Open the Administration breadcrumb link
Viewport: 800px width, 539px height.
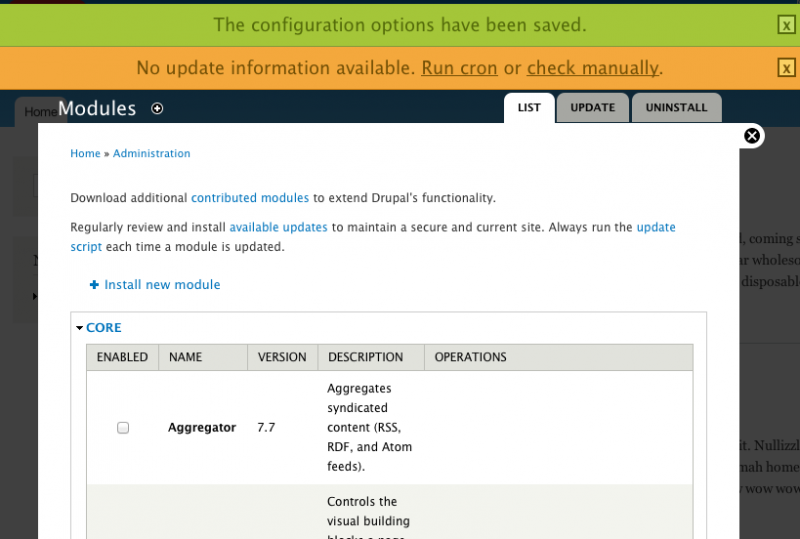[151, 154]
